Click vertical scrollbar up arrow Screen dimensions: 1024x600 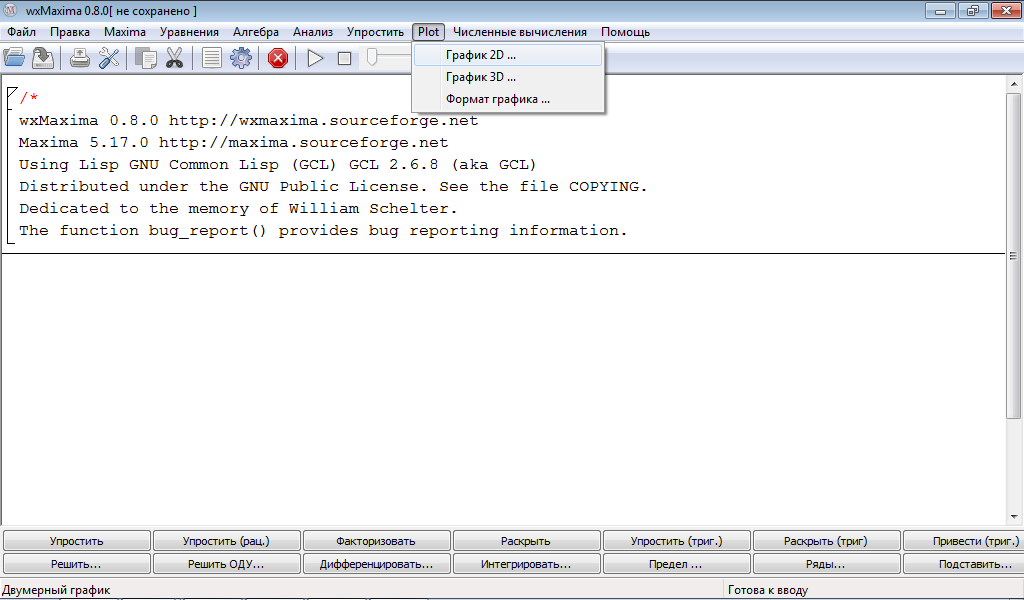tap(1014, 84)
